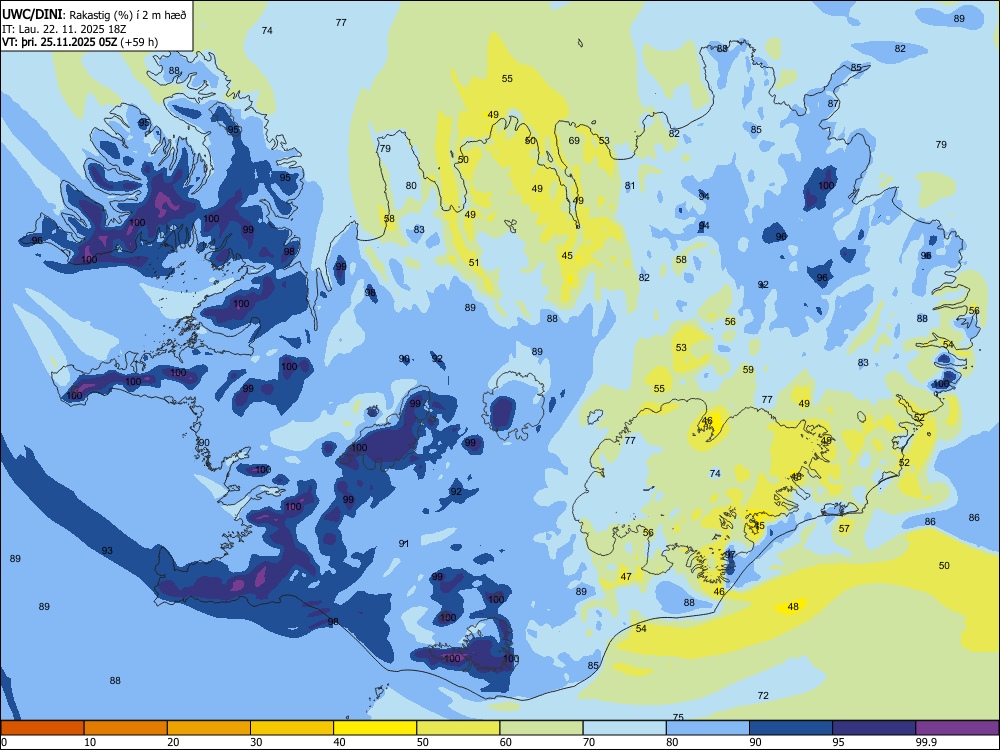Viewport: 1000px width, 750px height.
Task: Click the legend tick label "20"
Action: point(173,742)
